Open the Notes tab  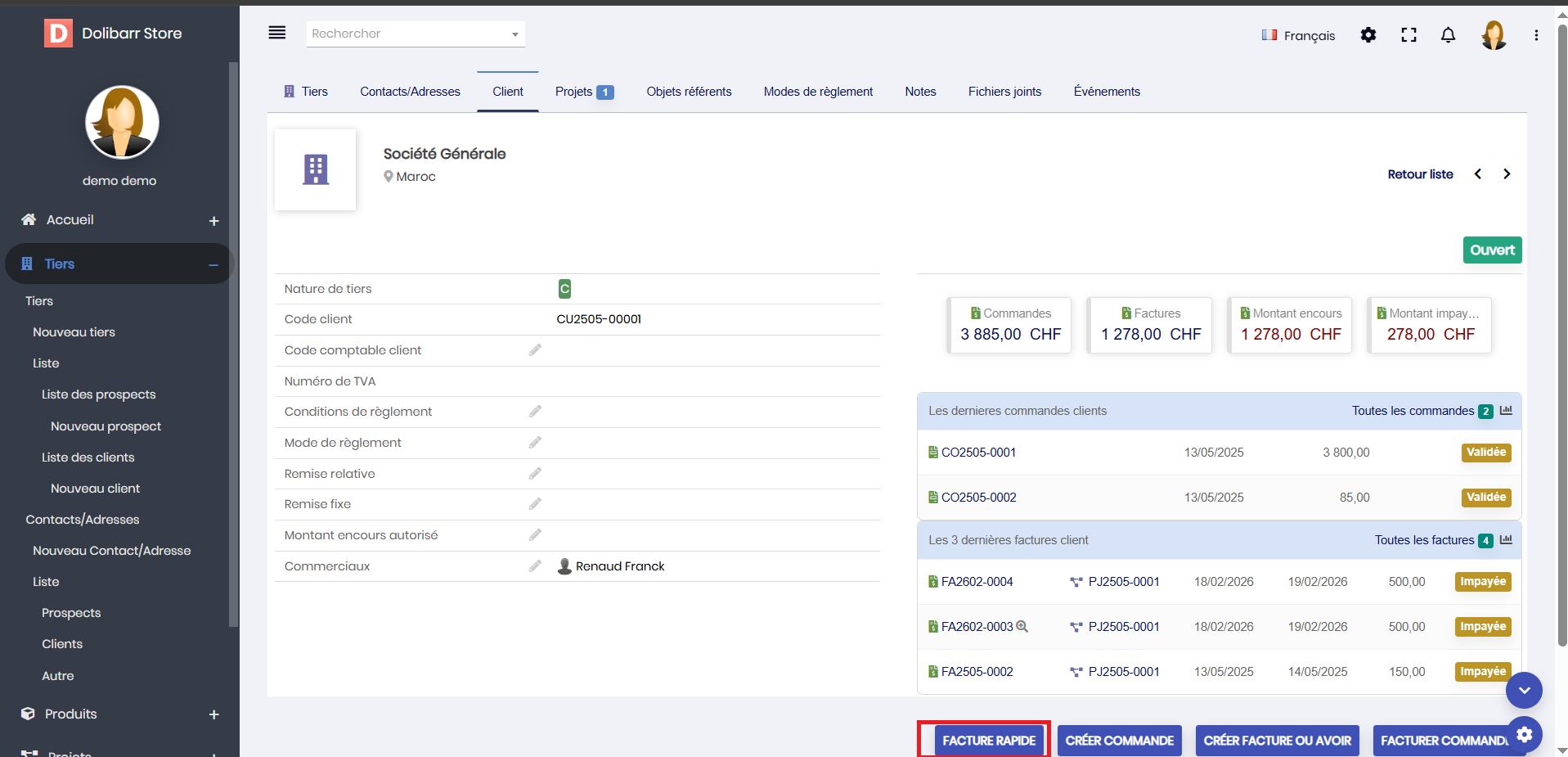(920, 92)
